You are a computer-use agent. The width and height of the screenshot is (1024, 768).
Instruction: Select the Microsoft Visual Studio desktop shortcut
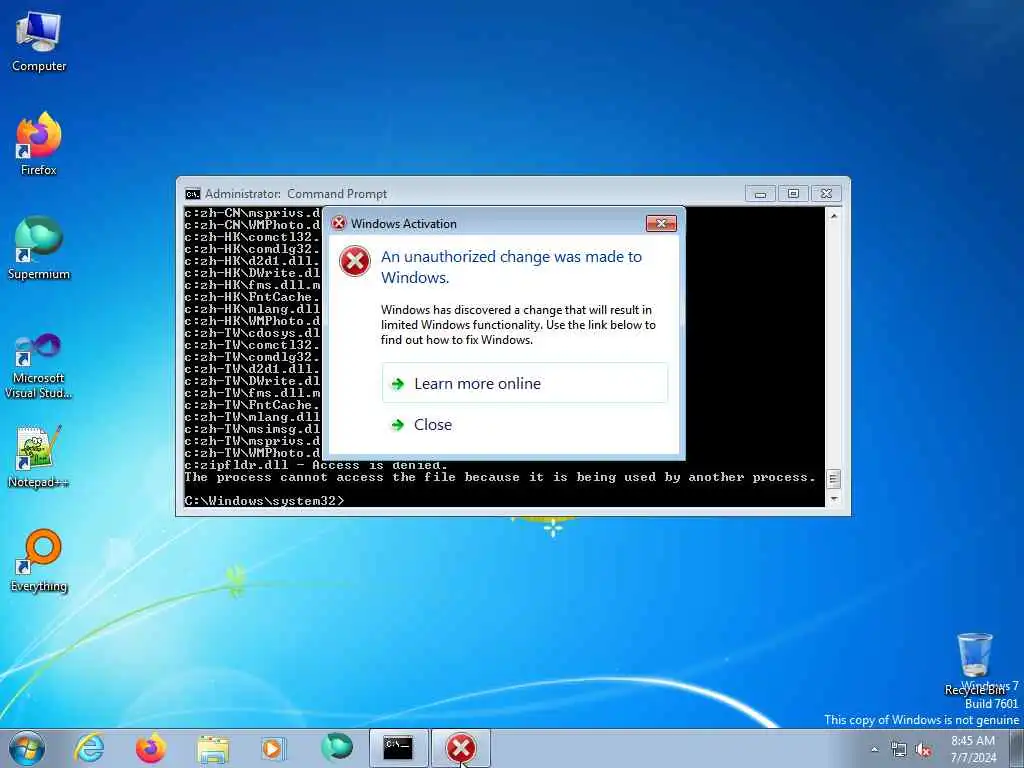(39, 366)
